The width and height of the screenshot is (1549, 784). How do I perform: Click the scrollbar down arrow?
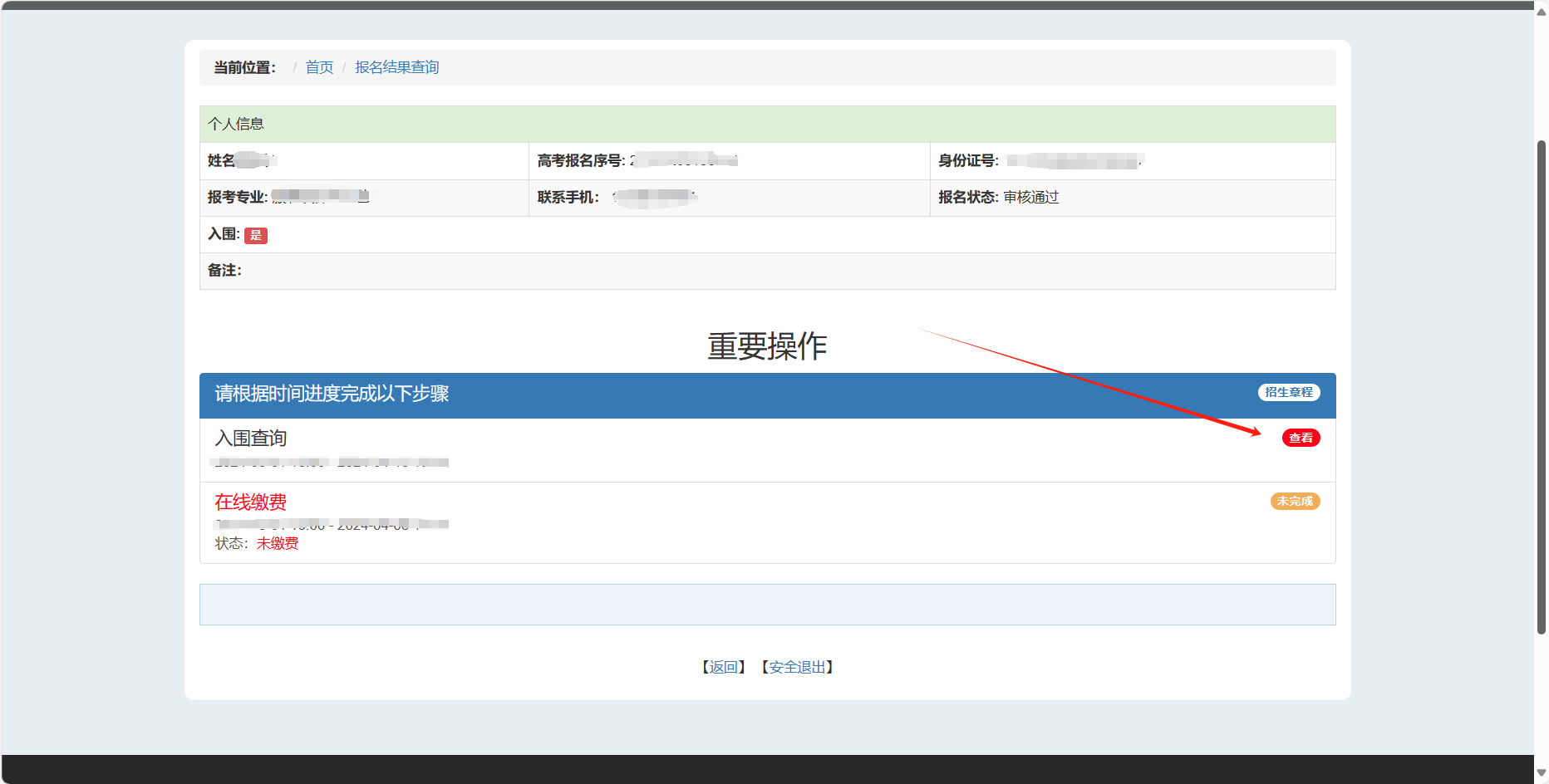(x=1541, y=772)
